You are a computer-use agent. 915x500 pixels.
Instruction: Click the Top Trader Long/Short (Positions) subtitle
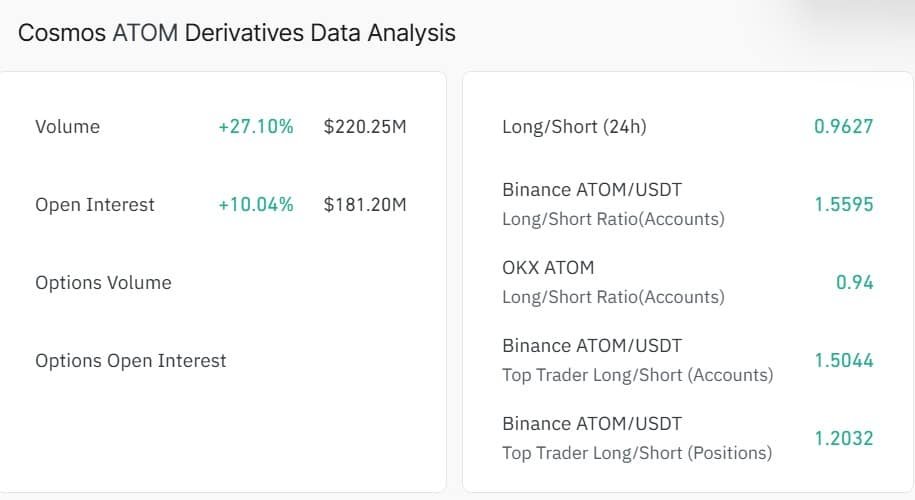click(x=637, y=453)
